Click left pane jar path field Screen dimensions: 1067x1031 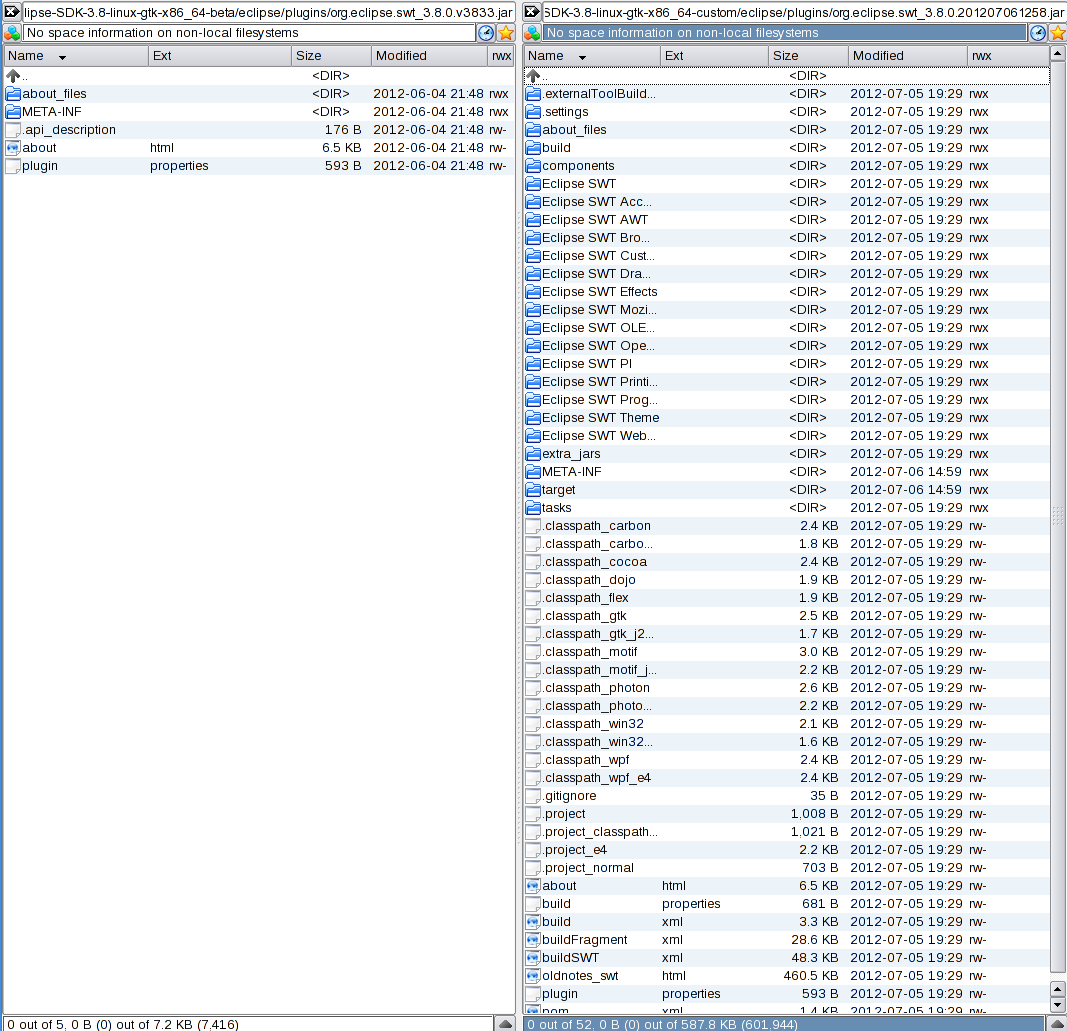pos(268,12)
